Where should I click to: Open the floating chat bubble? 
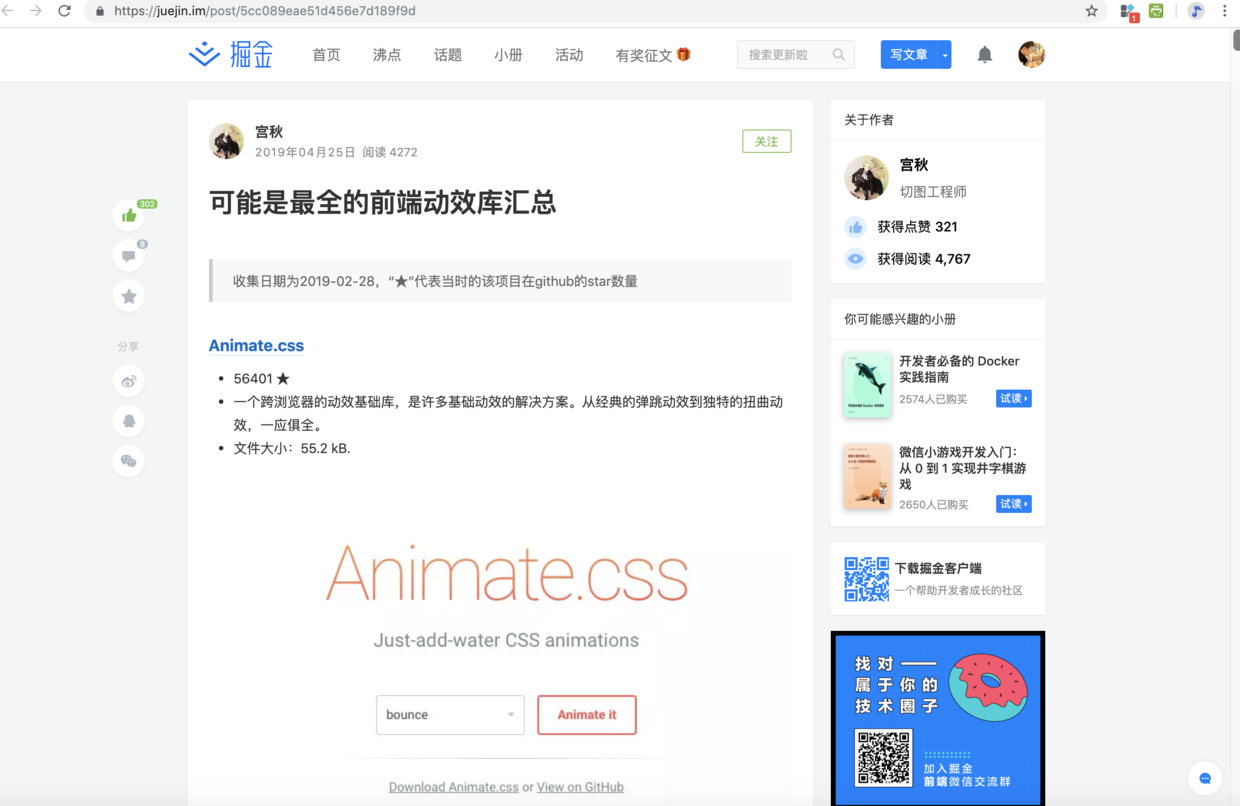point(1205,778)
